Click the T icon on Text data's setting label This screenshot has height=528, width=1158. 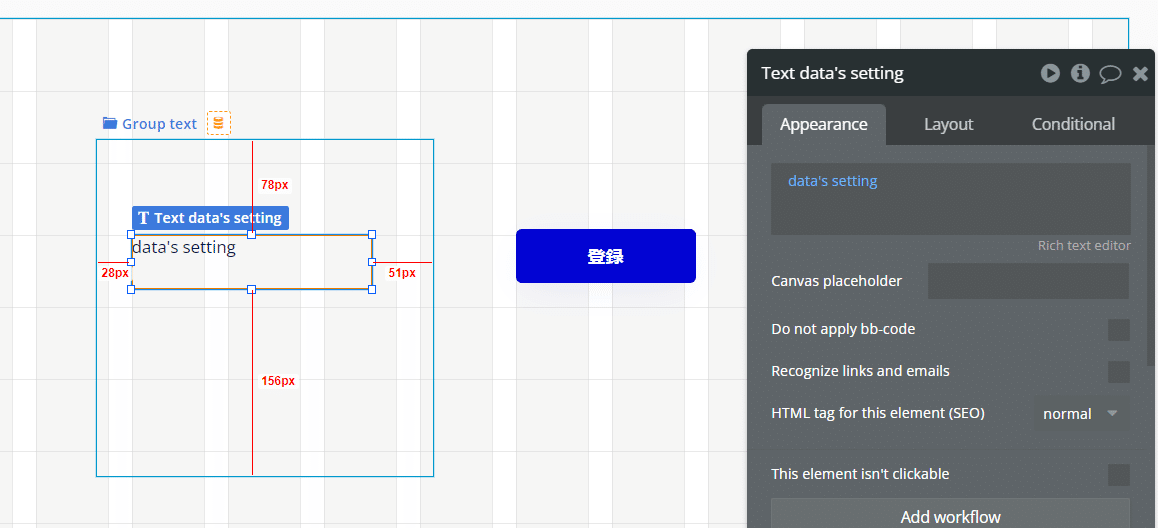click(x=144, y=218)
